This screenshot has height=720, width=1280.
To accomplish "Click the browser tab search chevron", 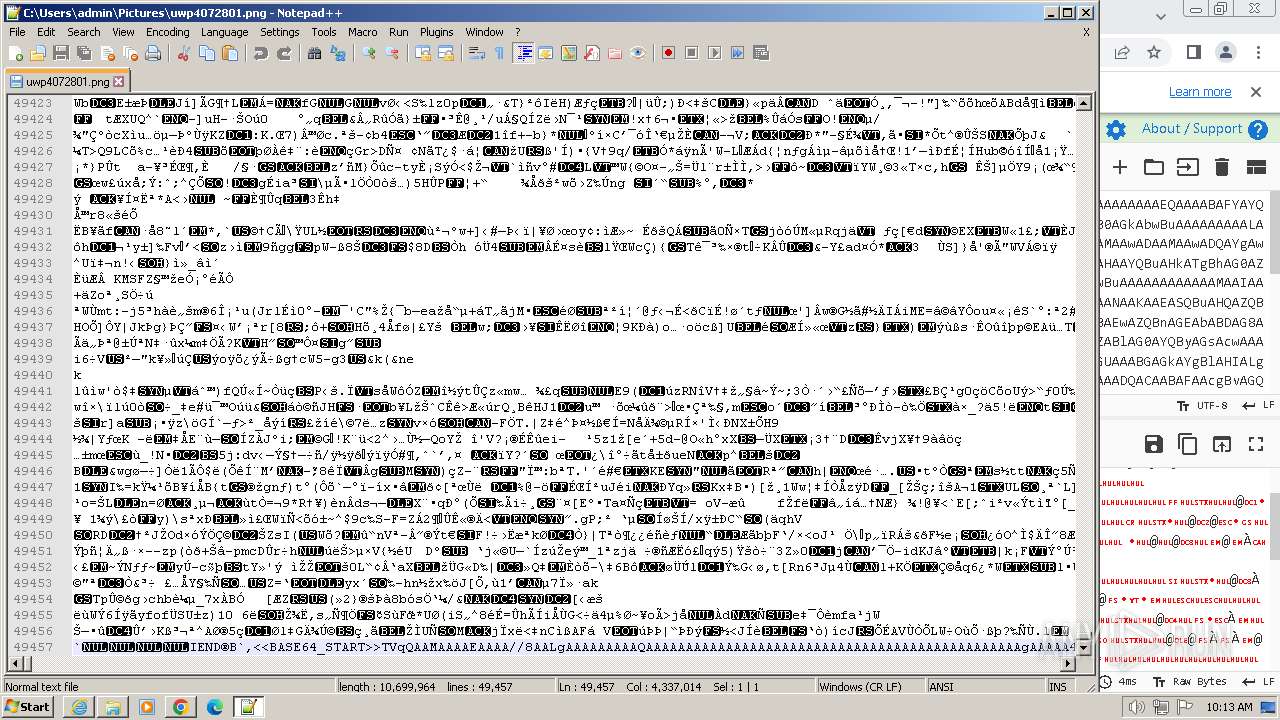I will [x=1160, y=16].
